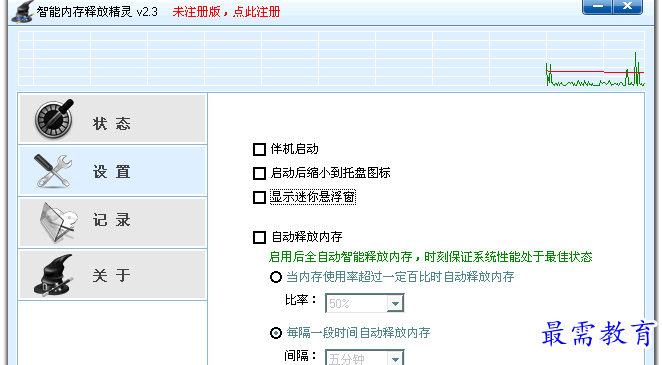Open the 状态 tab

(x=112, y=119)
